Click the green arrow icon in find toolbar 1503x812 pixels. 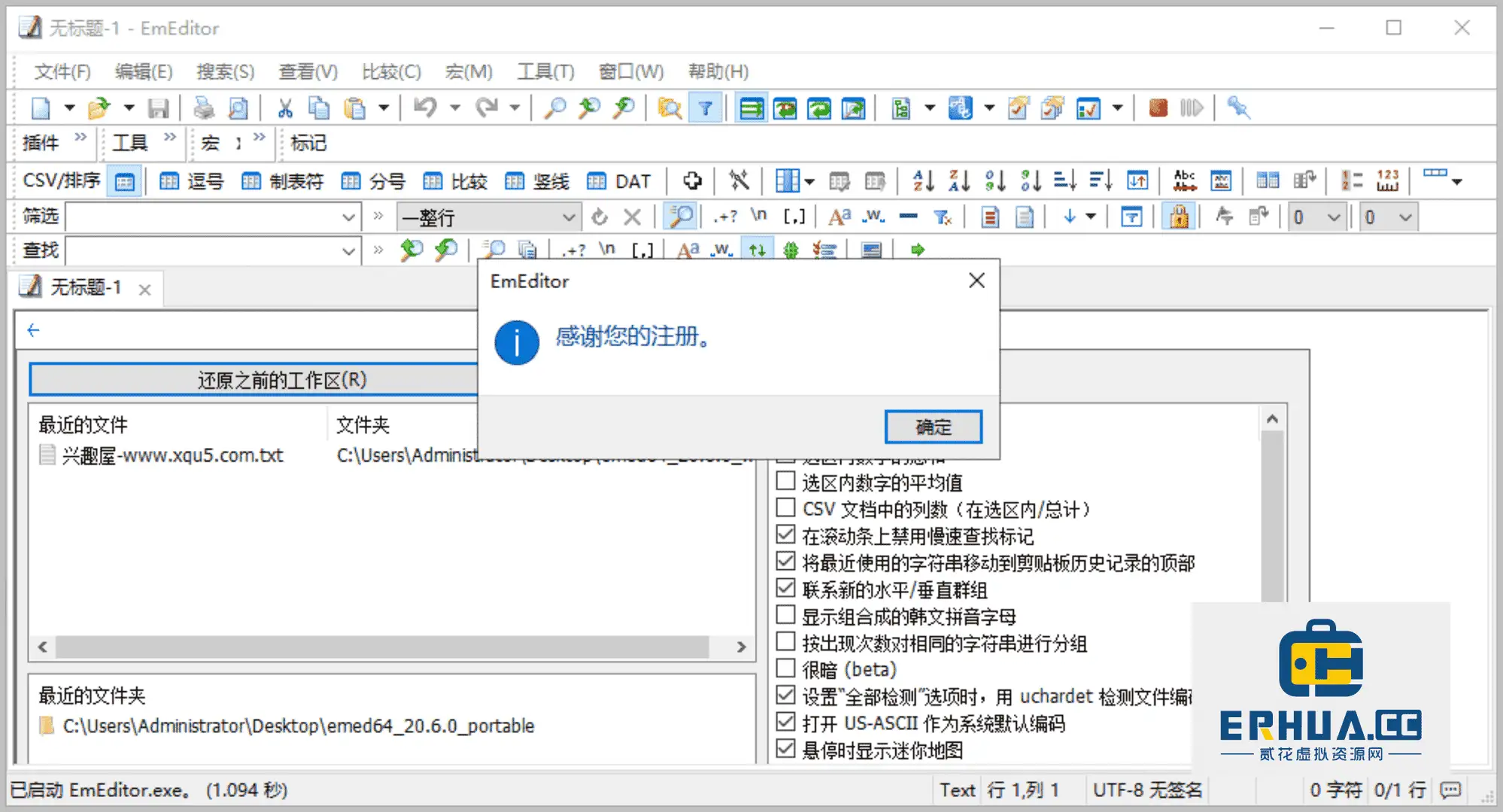pyautogui.click(x=918, y=250)
